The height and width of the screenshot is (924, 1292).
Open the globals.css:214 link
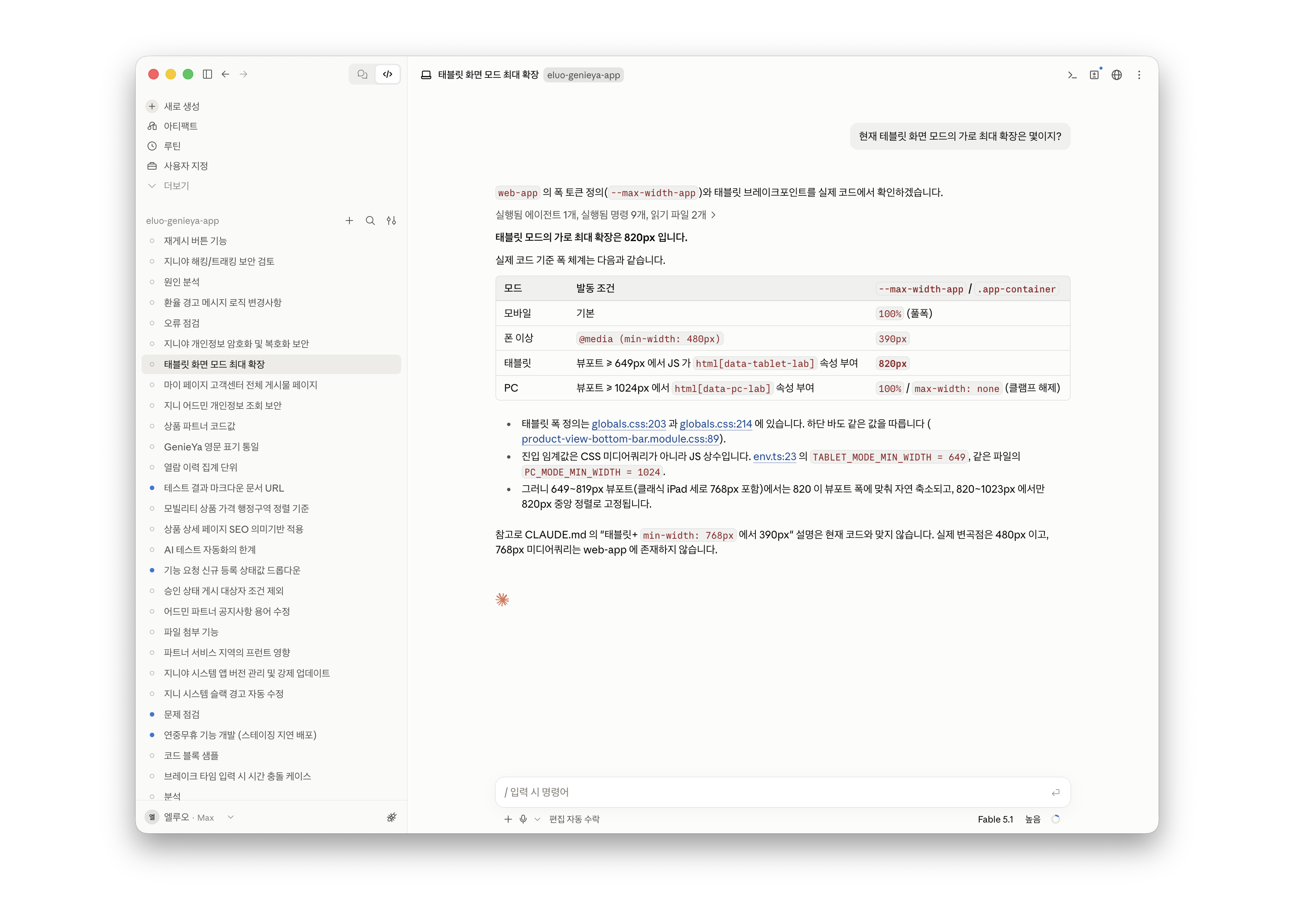[x=715, y=424]
